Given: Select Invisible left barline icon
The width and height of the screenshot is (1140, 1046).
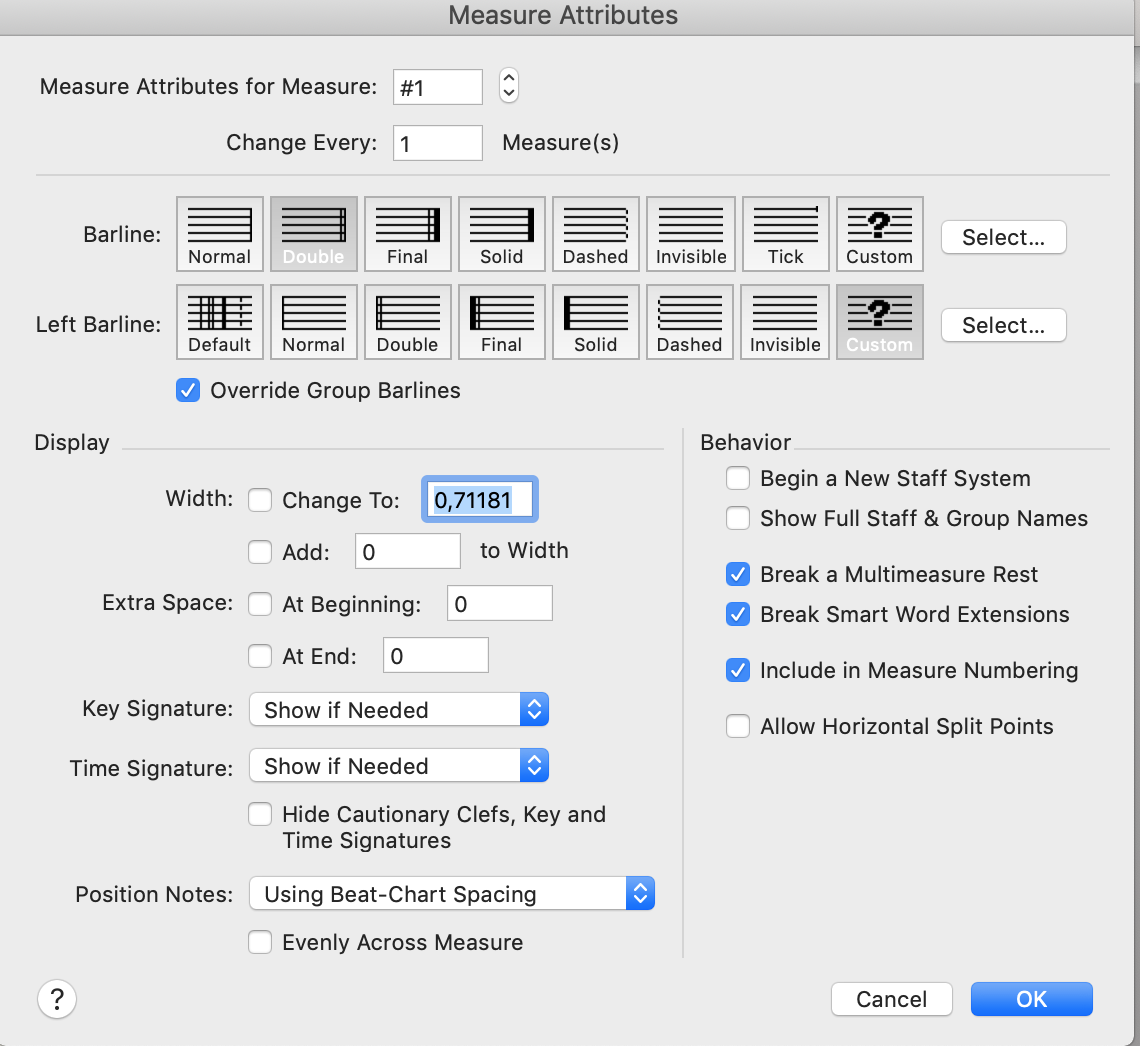Looking at the screenshot, I should (785, 322).
